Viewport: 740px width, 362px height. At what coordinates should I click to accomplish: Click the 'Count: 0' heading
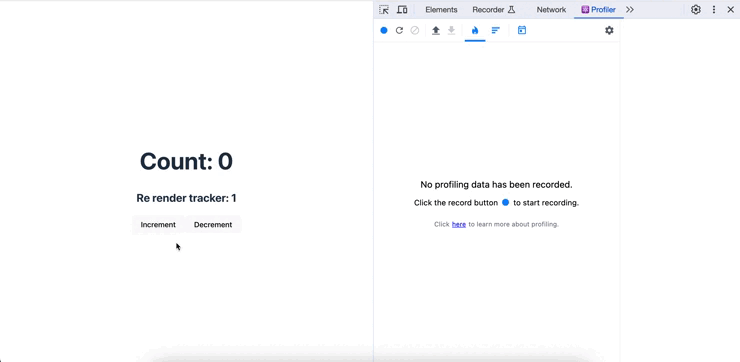click(186, 161)
